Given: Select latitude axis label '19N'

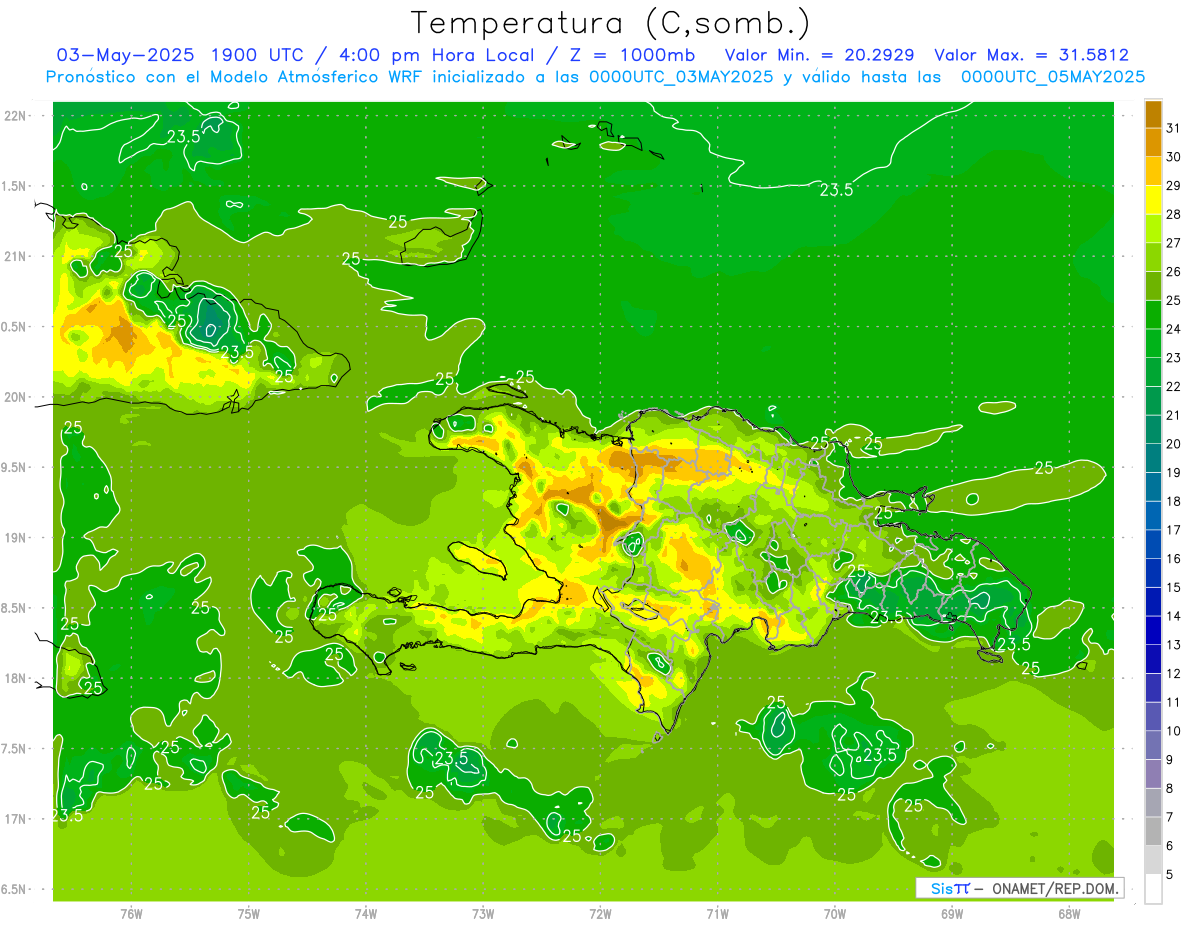Looking at the screenshot, I should 16,538.
